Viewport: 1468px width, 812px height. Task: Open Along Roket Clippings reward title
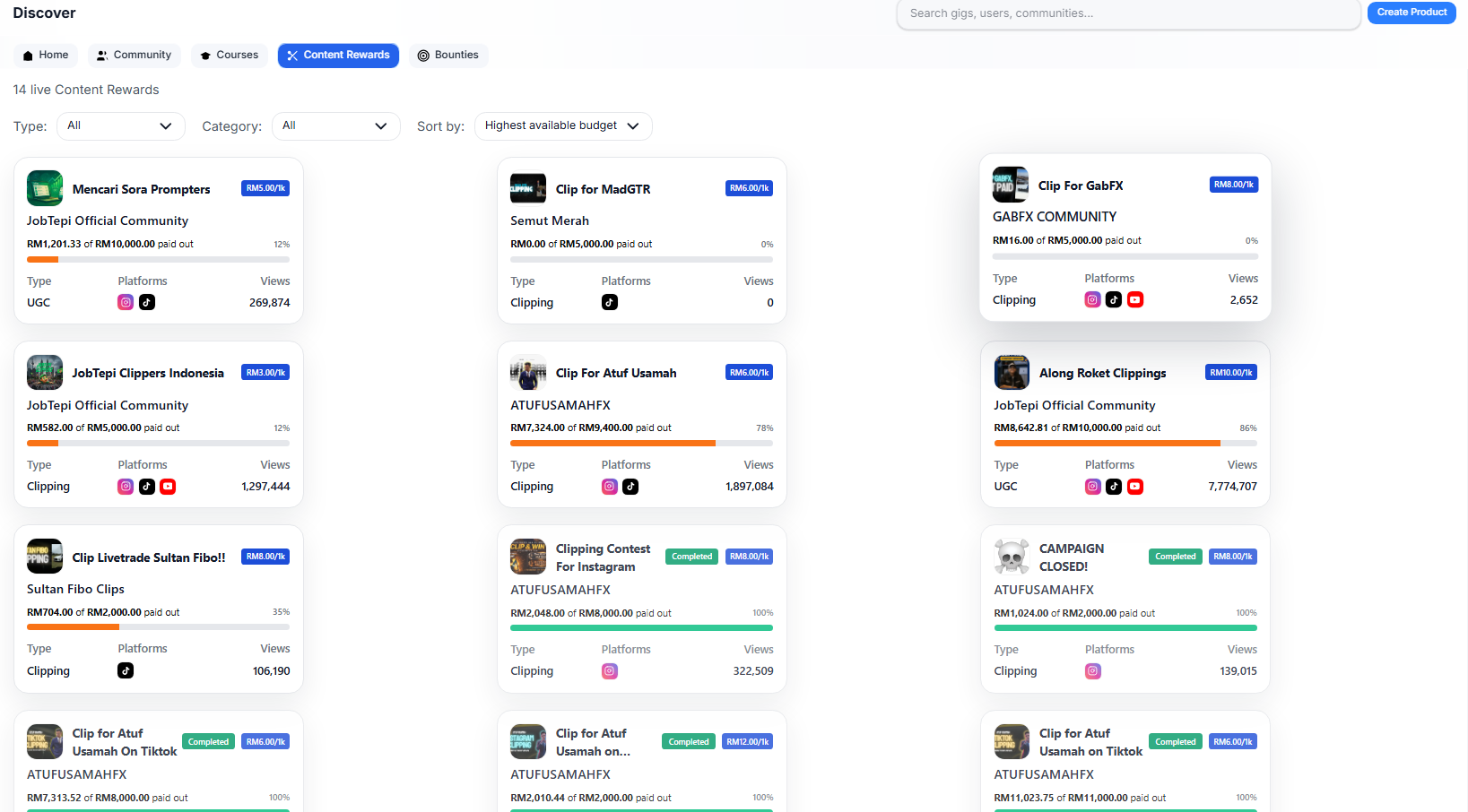(1103, 373)
